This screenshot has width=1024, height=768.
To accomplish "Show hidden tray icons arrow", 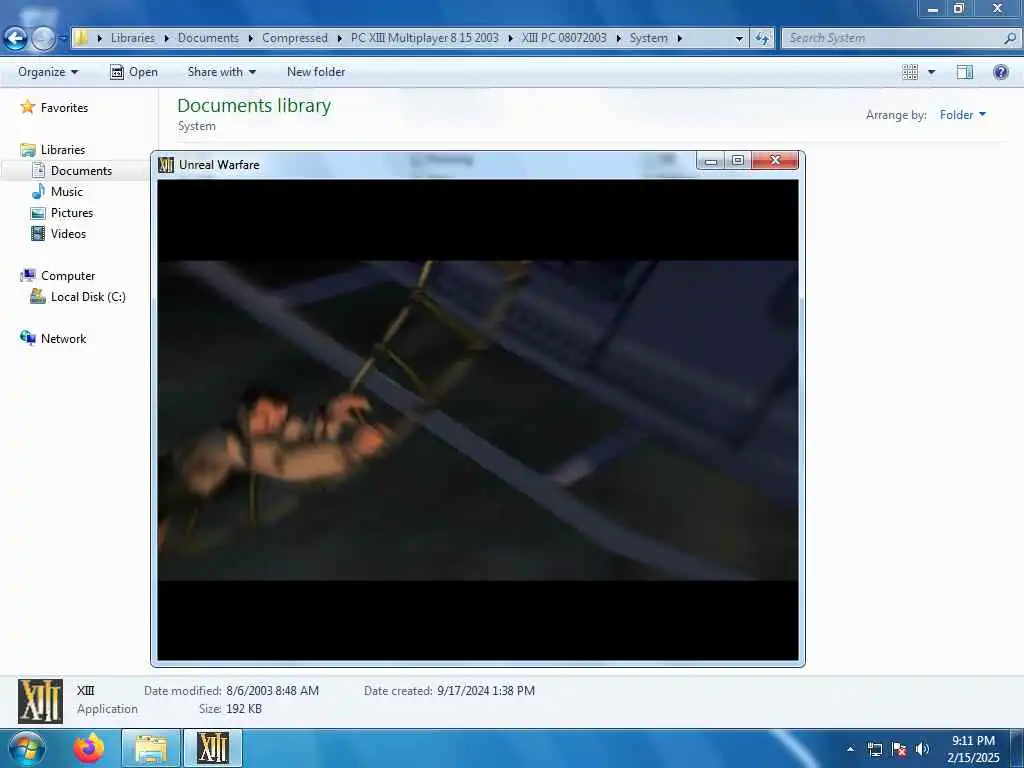I will tap(850, 749).
